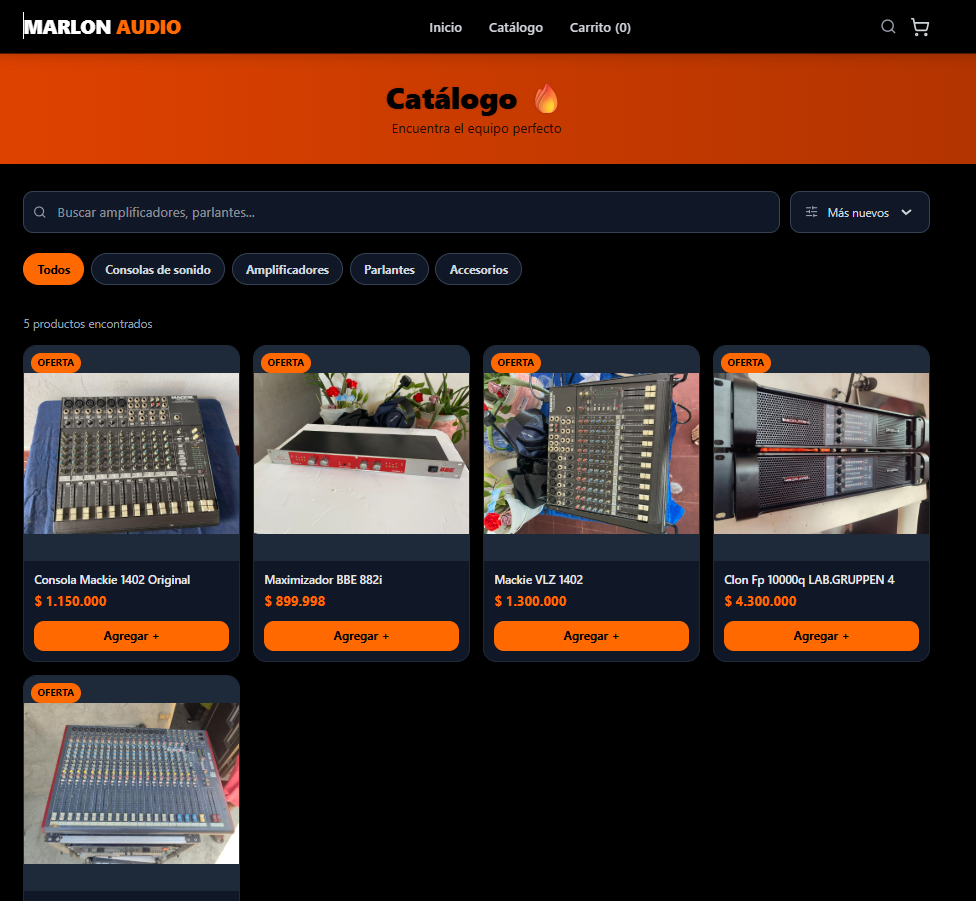
Task: Filter by Consolas de sonido
Action: (158, 269)
